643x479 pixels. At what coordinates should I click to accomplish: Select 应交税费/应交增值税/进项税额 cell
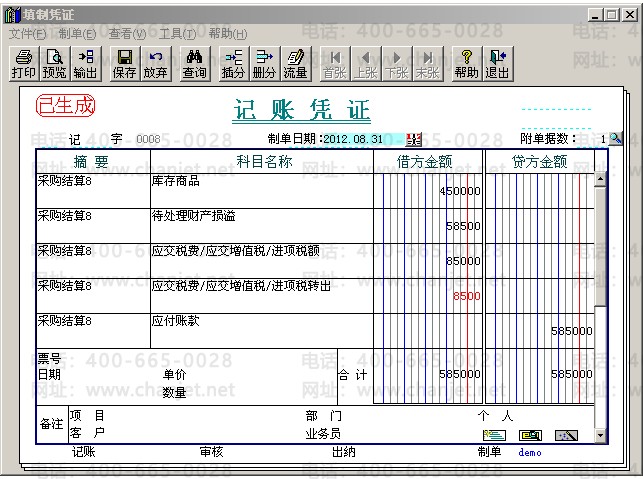[262, 261]
